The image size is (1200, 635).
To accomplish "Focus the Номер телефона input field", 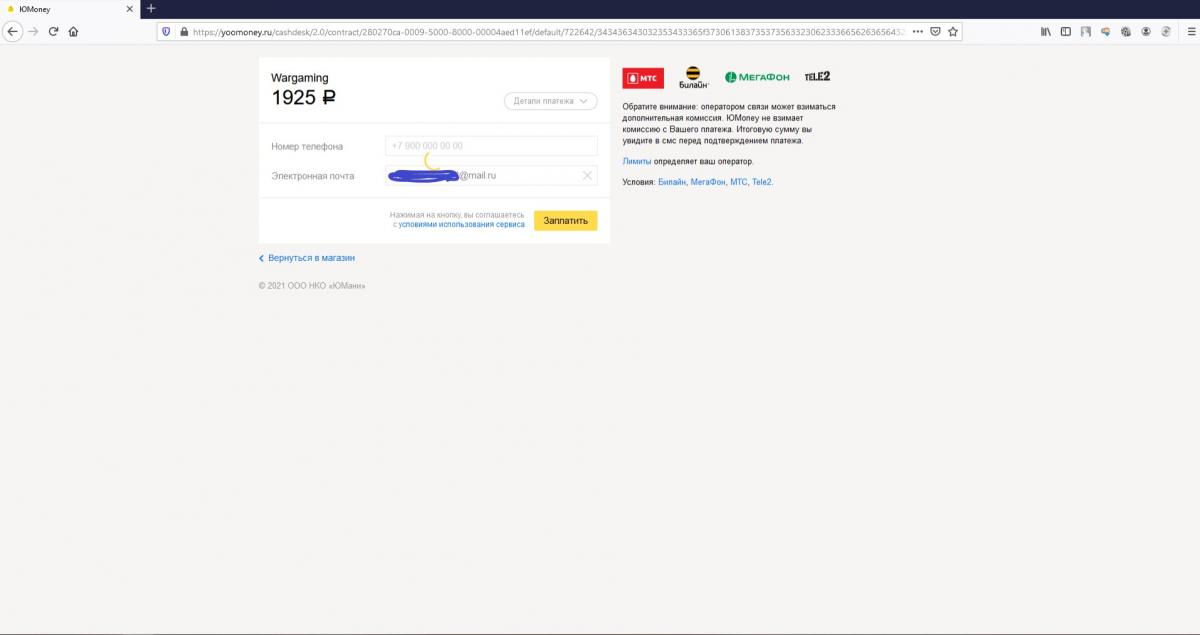I will click(x=491, y=146).
